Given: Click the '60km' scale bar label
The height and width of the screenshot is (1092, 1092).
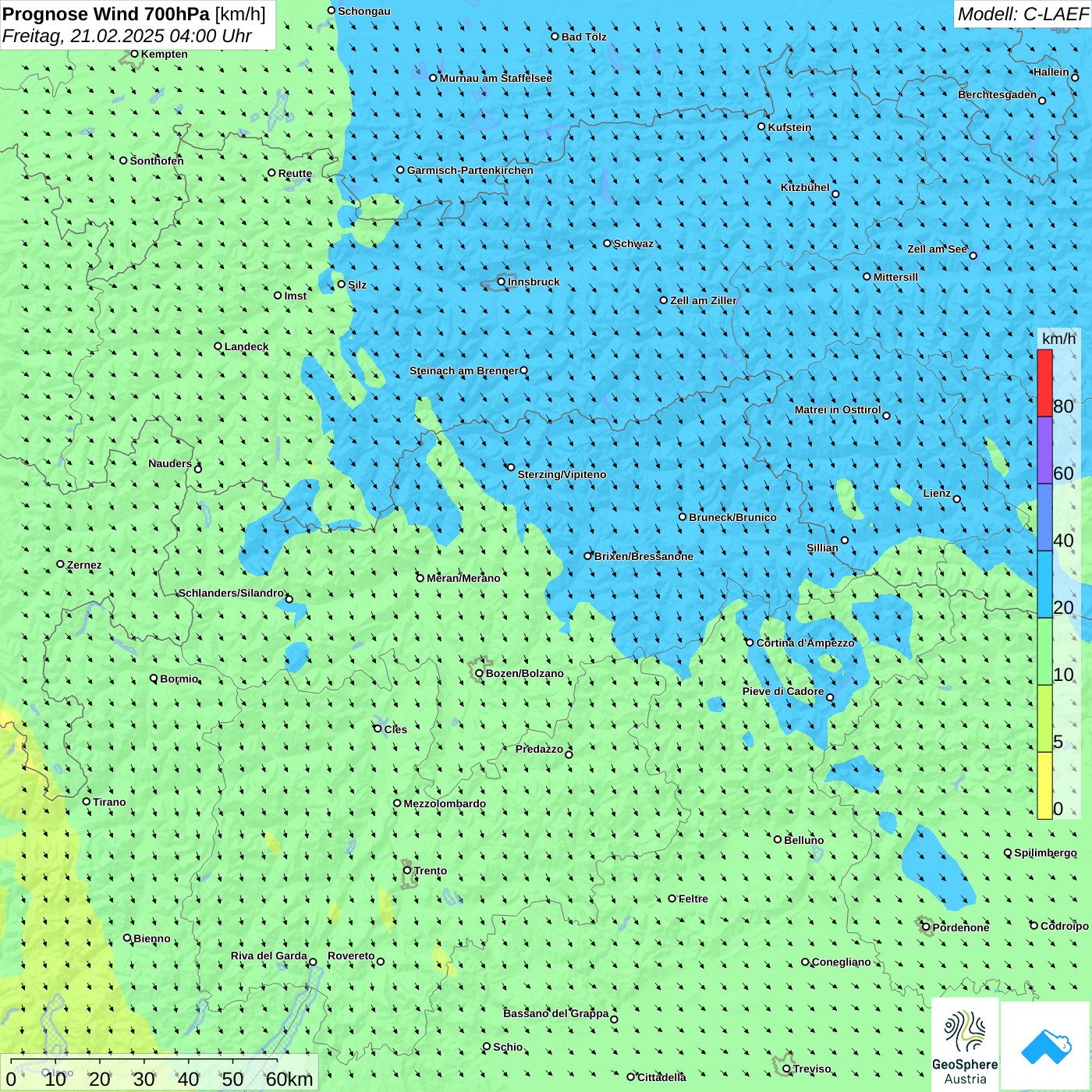Looking at the screenshot, I should (x=289, y=1079).
